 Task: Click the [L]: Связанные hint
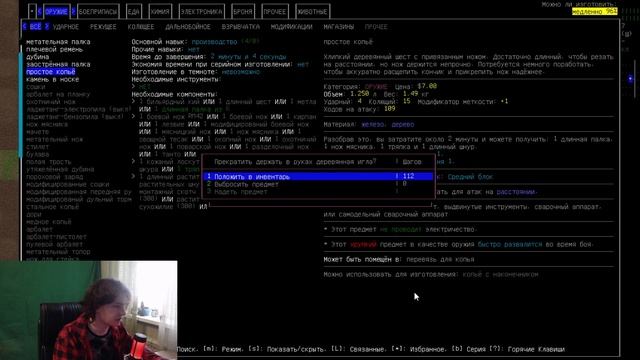[x=358, y=349]
